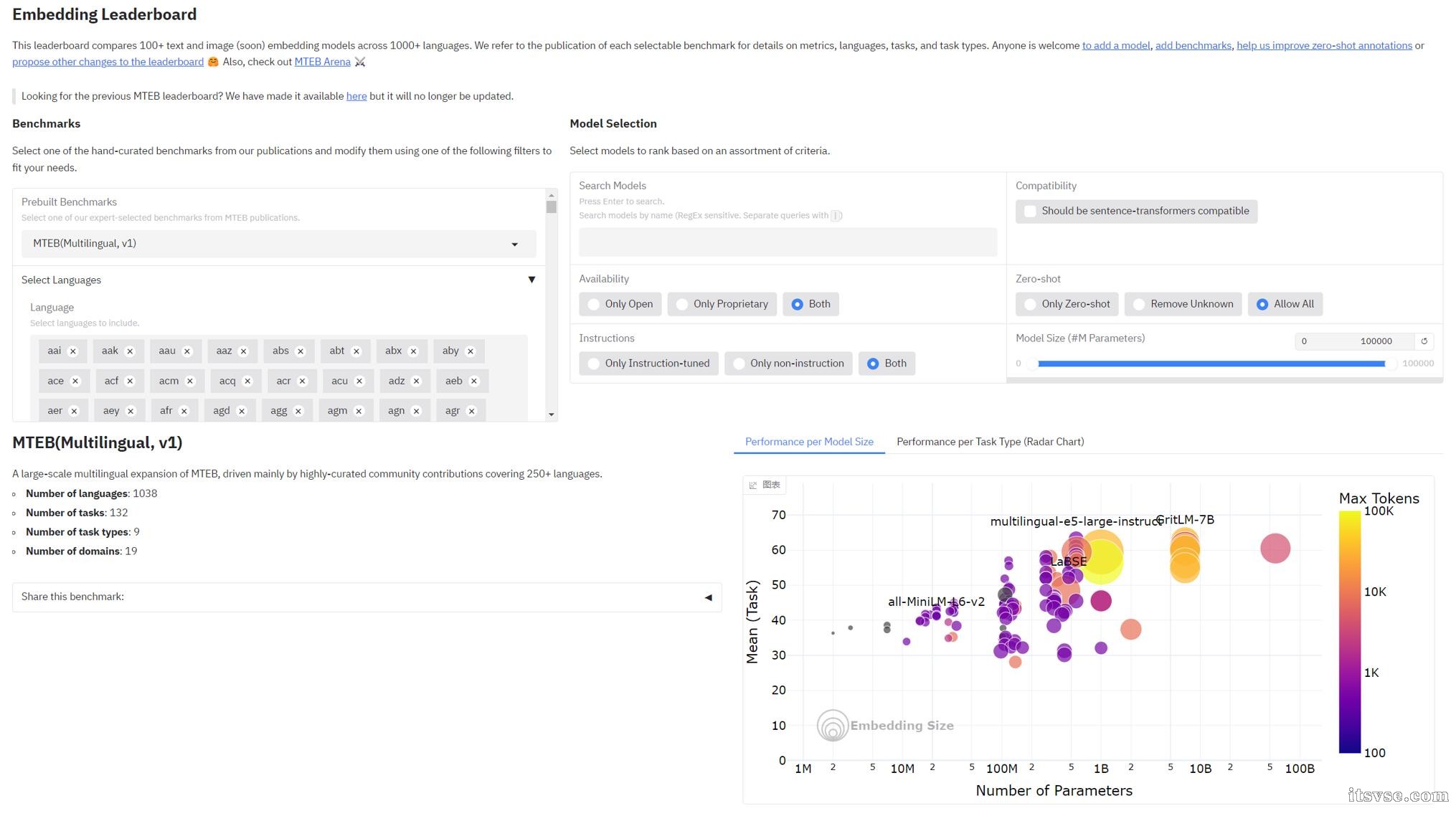
Task: Reset the Model Size range icon
Action: click(x=1424, y=341)
